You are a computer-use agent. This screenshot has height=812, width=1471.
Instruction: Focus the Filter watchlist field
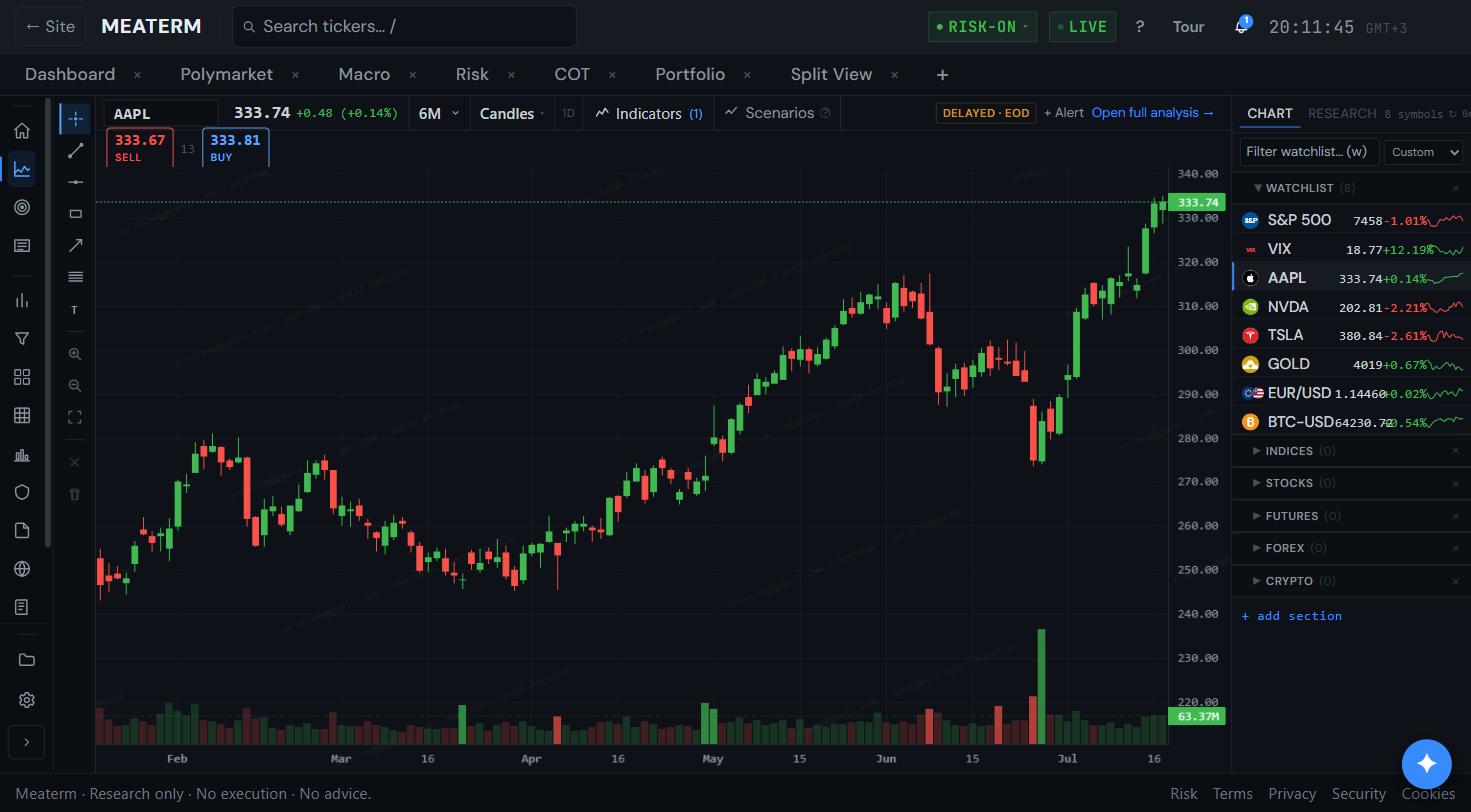tap(1310, 152)
